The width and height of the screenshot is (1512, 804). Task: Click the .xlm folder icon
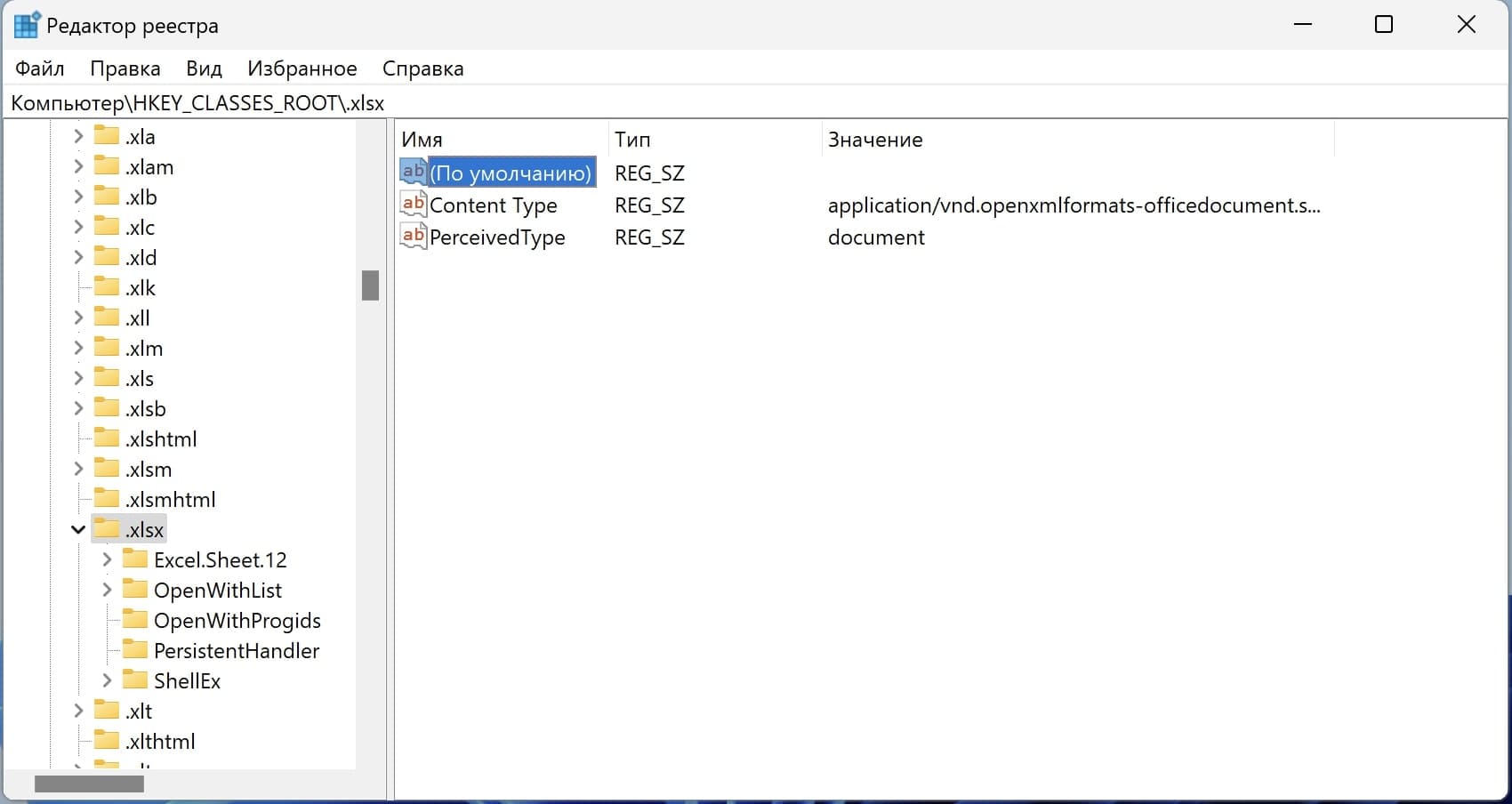pos(107,347)
